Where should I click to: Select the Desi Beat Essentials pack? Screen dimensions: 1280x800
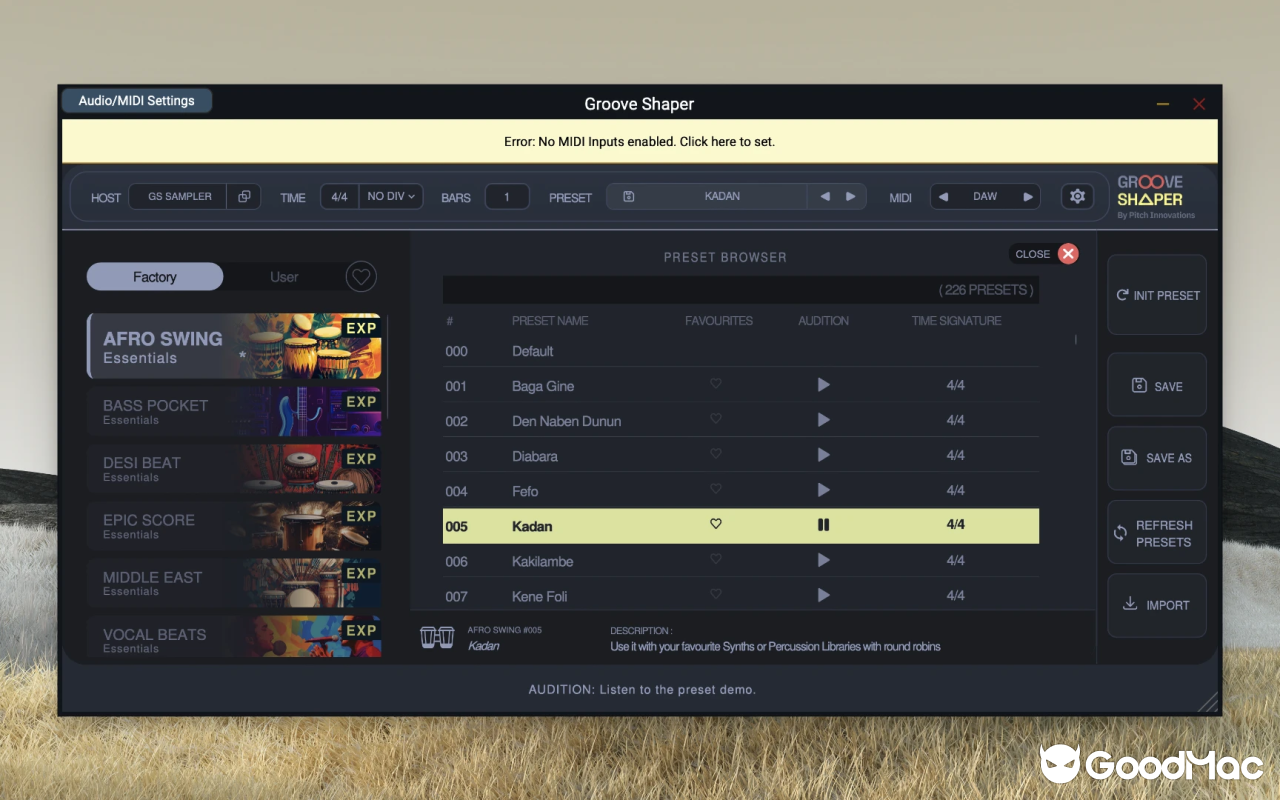click(233, 469)
